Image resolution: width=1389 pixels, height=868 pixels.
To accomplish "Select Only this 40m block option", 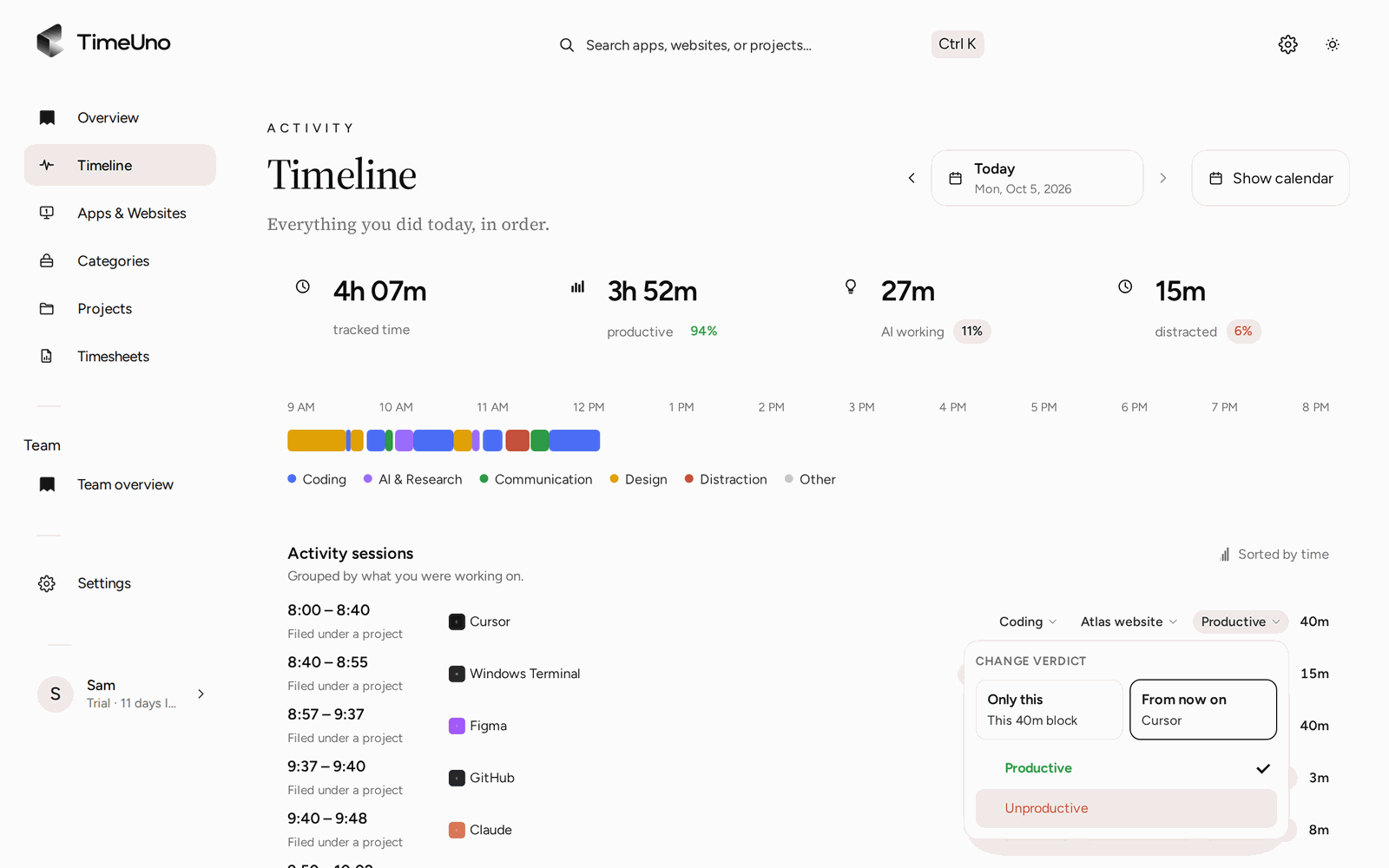I will pos(1049,709).
